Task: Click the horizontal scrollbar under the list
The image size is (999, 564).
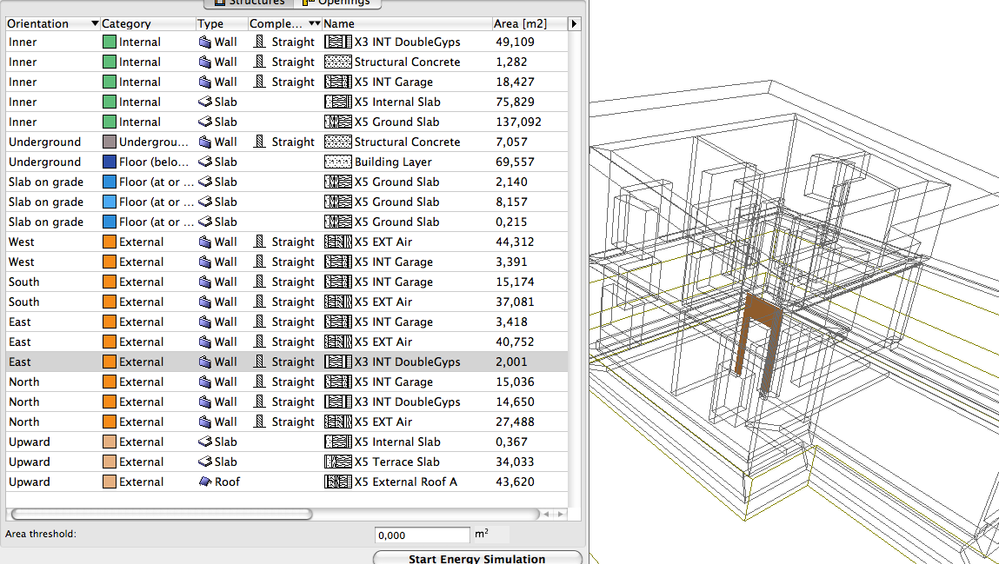Action: (160, 514)
